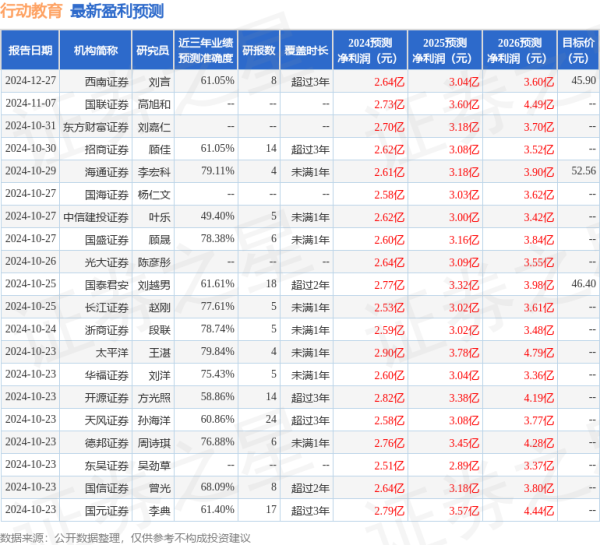This screenshot has height=545, width=600.
Task: Select the 2024预测净利润 column header
Action: tap(370, 49)
